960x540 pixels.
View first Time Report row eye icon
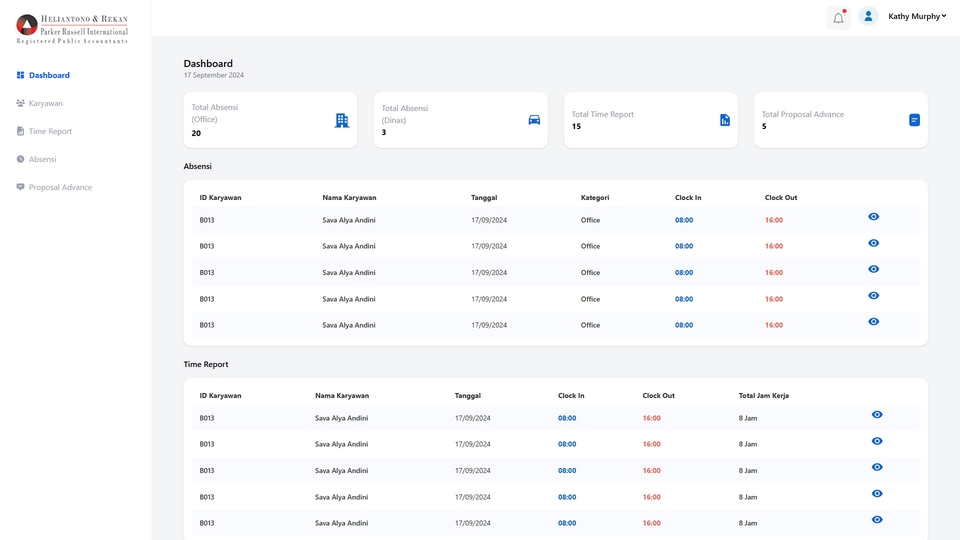pos(877,415)
